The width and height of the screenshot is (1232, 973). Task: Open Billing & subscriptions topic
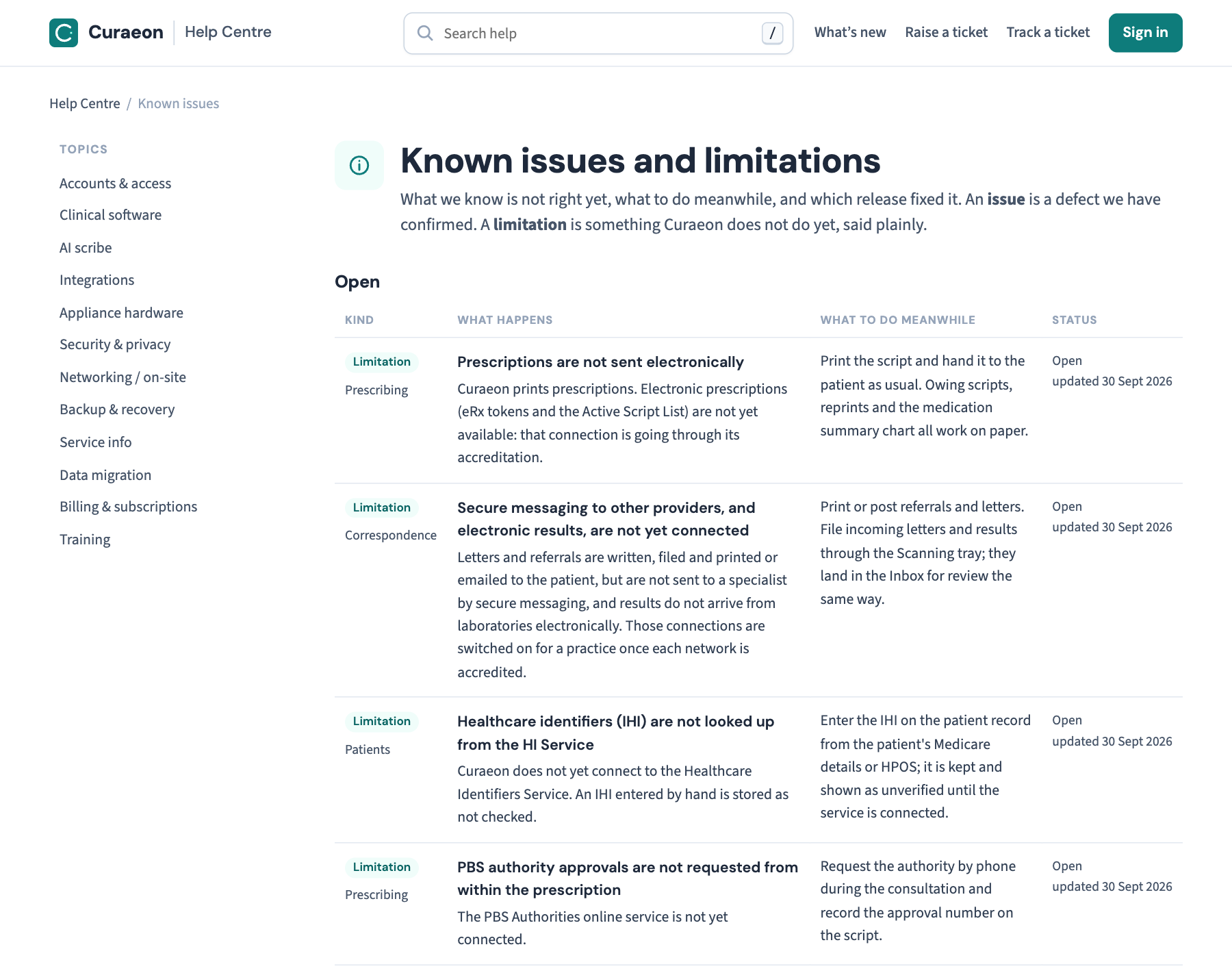128,507
